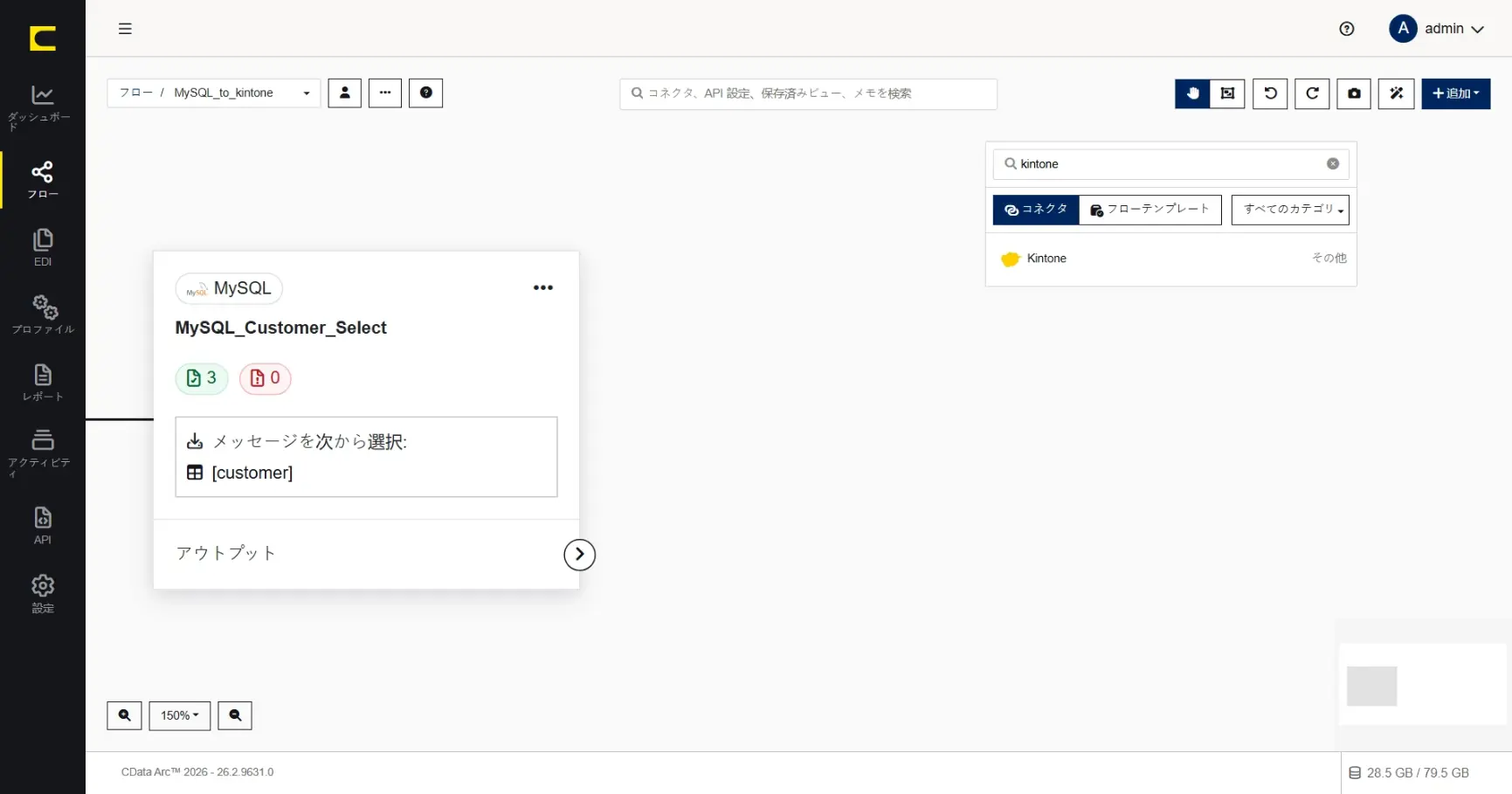This screenshot has width=1512, height=794.
Task: Click the CData Arc logo
Action: (x=43, y=38)
